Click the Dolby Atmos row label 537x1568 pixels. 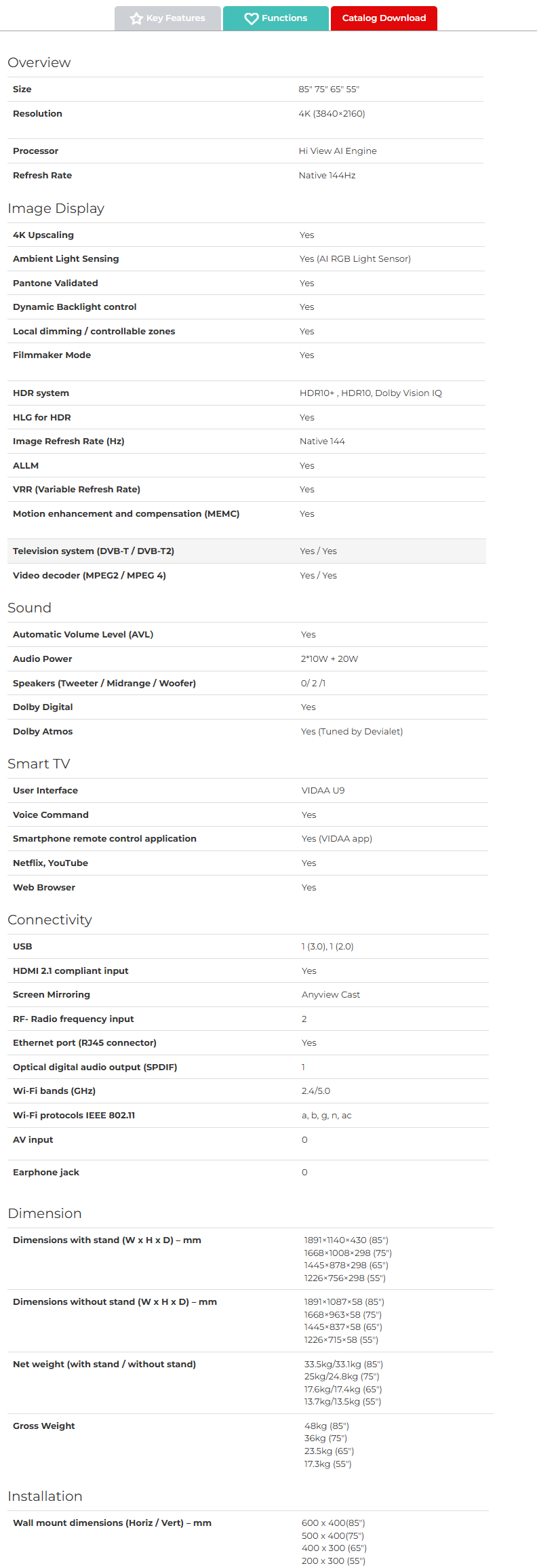(x=43, y=731)
